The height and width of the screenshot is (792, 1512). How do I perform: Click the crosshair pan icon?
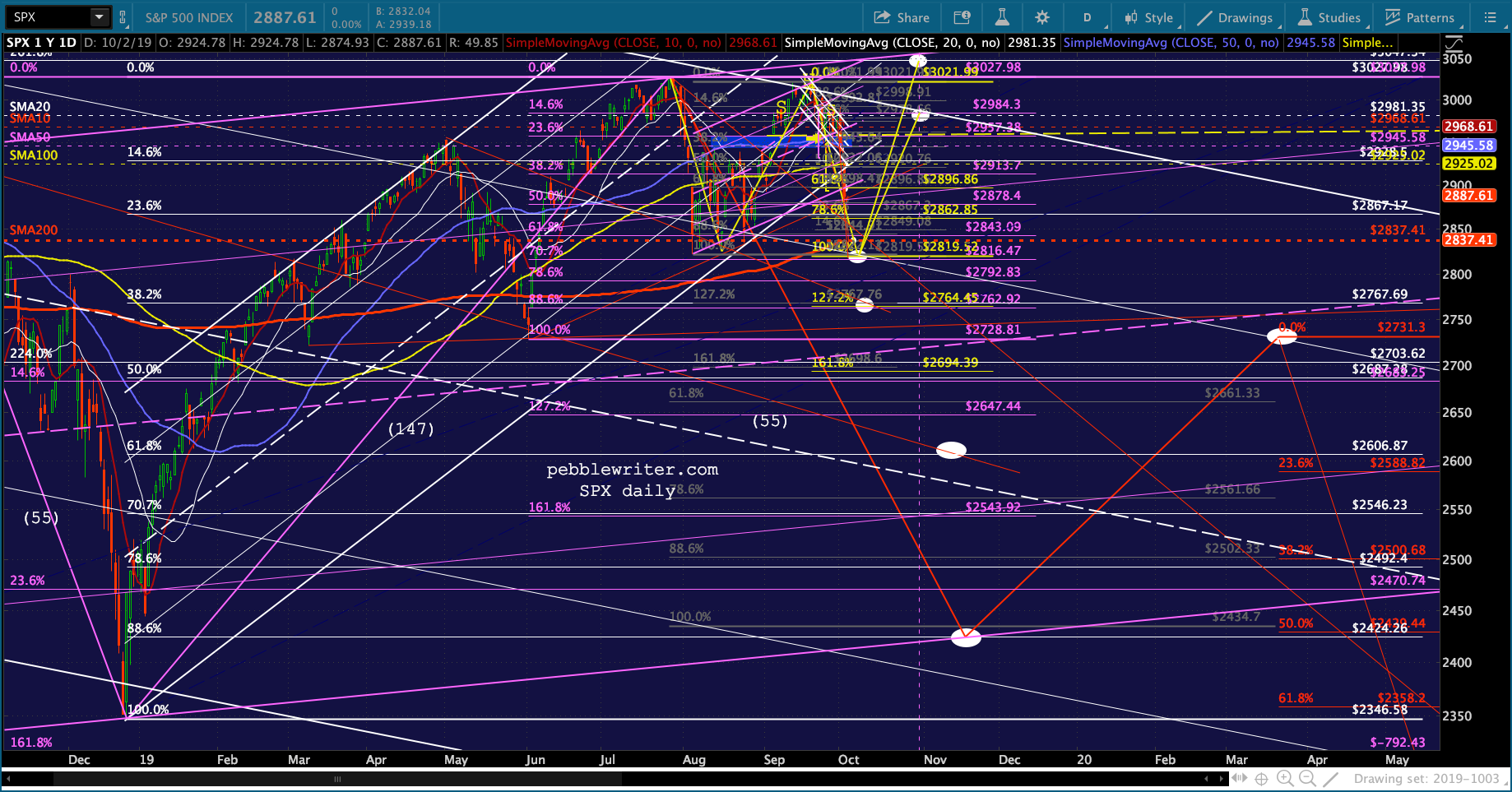[x=1262, y=779]
